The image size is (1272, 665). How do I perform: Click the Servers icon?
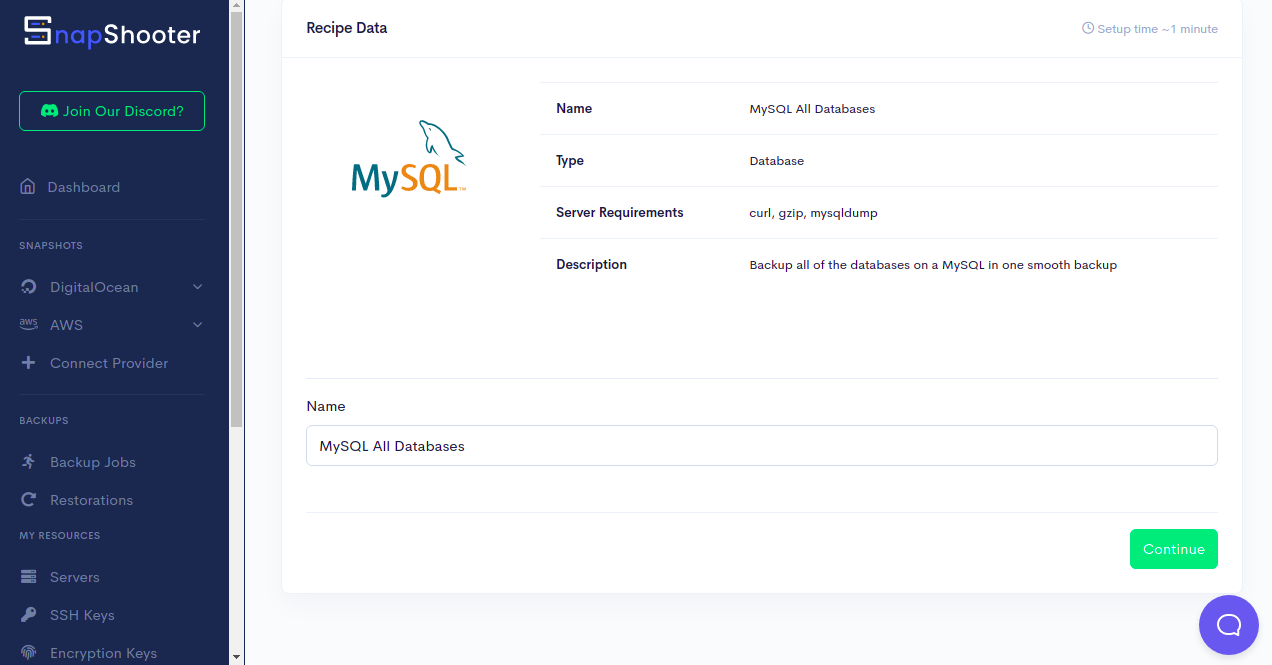[x=28, y=577]
